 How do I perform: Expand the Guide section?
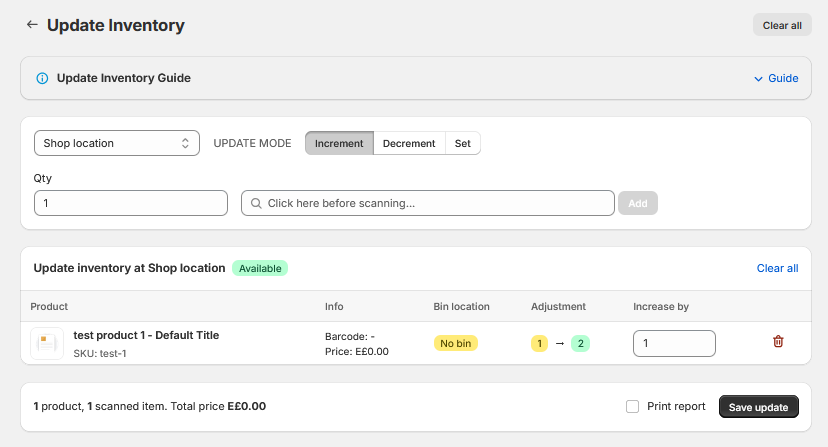click(776, 78)
